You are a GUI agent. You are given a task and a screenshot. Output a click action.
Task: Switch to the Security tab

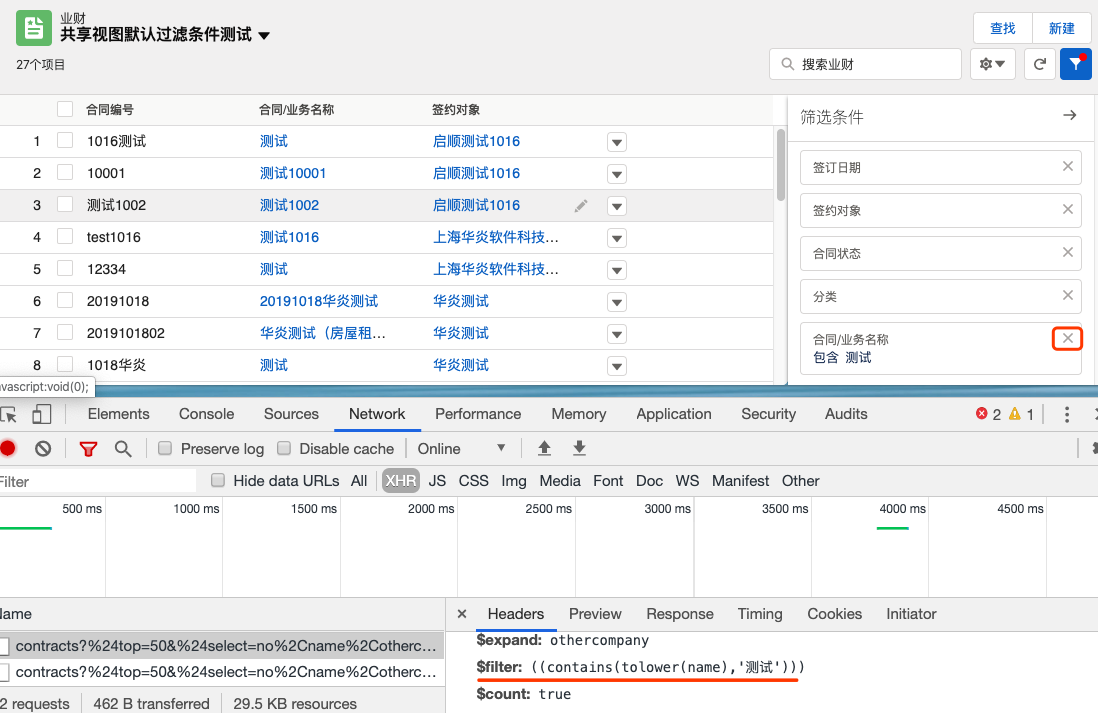coord(768,414)
